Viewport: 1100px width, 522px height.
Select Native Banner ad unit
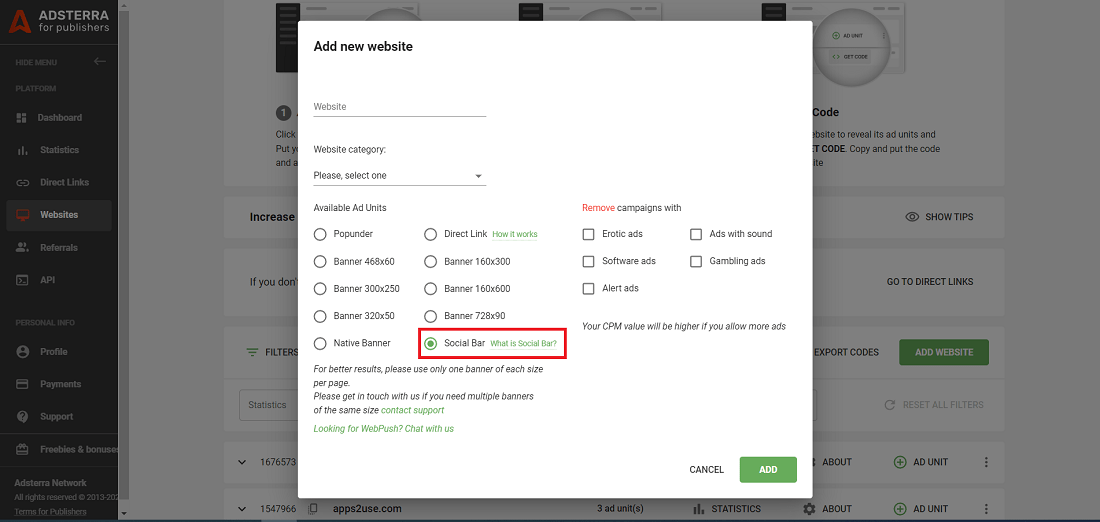click(x=320, y=343)
